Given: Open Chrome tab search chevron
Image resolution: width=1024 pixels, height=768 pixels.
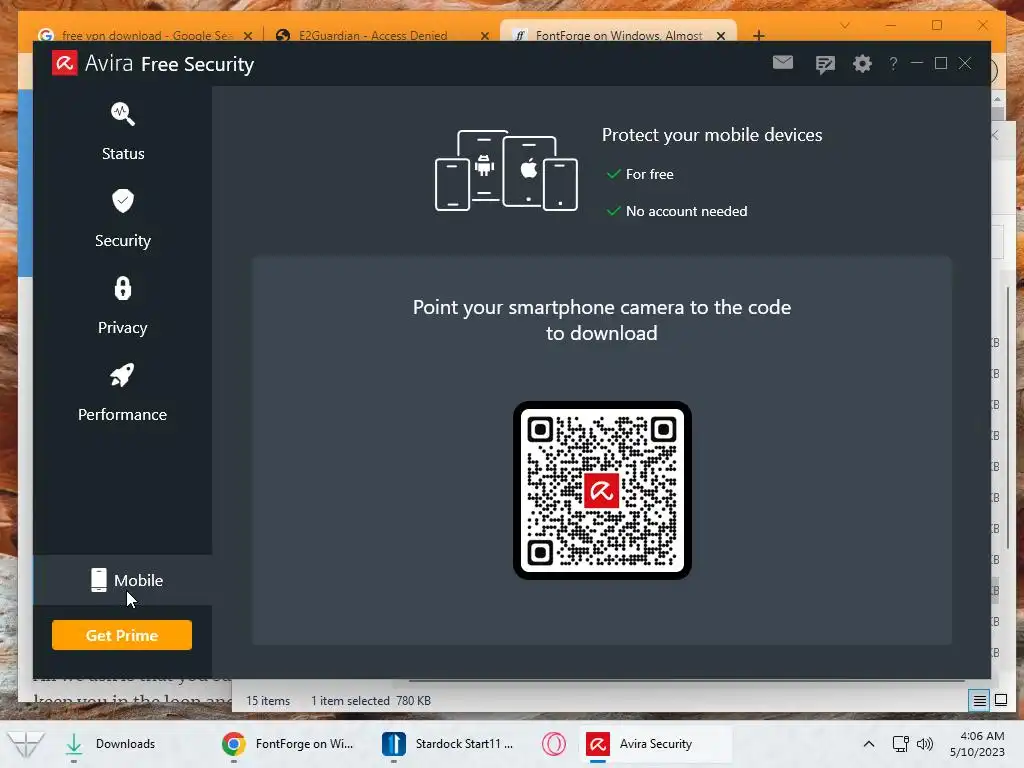Looking at the screenshot, I should [845, 25].
